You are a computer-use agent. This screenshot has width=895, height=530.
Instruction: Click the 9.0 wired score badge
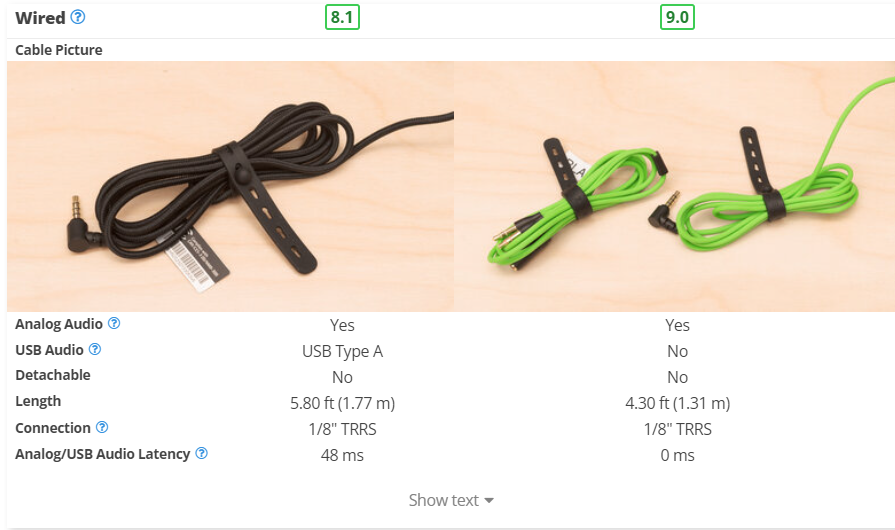[x=677, y=17]
